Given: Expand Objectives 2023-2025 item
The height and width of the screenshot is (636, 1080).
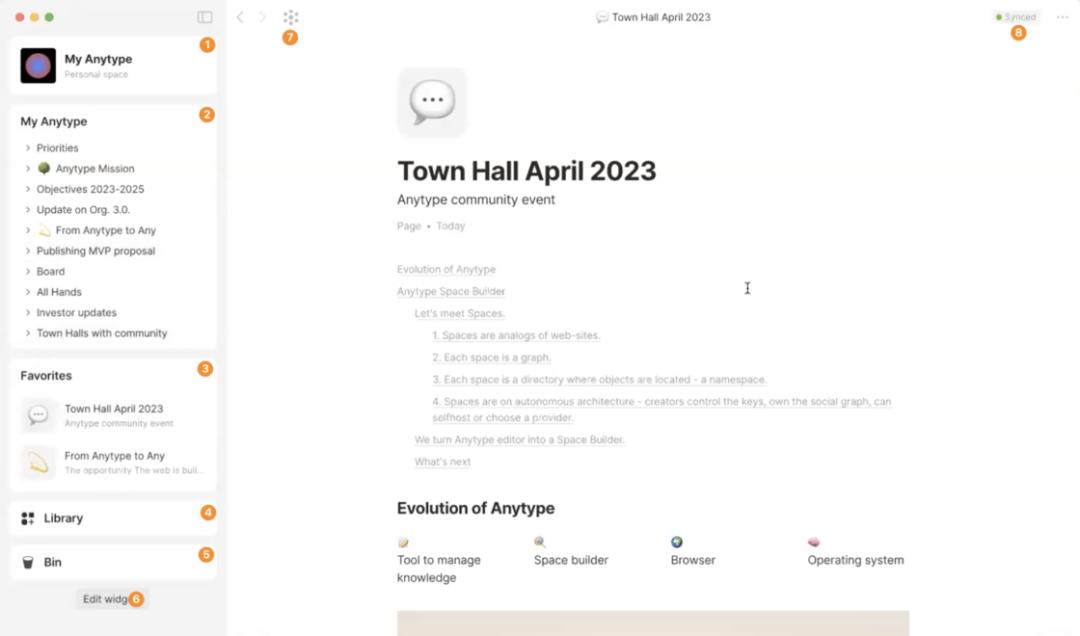Looking at the screenshot, I should coord(28,189).
